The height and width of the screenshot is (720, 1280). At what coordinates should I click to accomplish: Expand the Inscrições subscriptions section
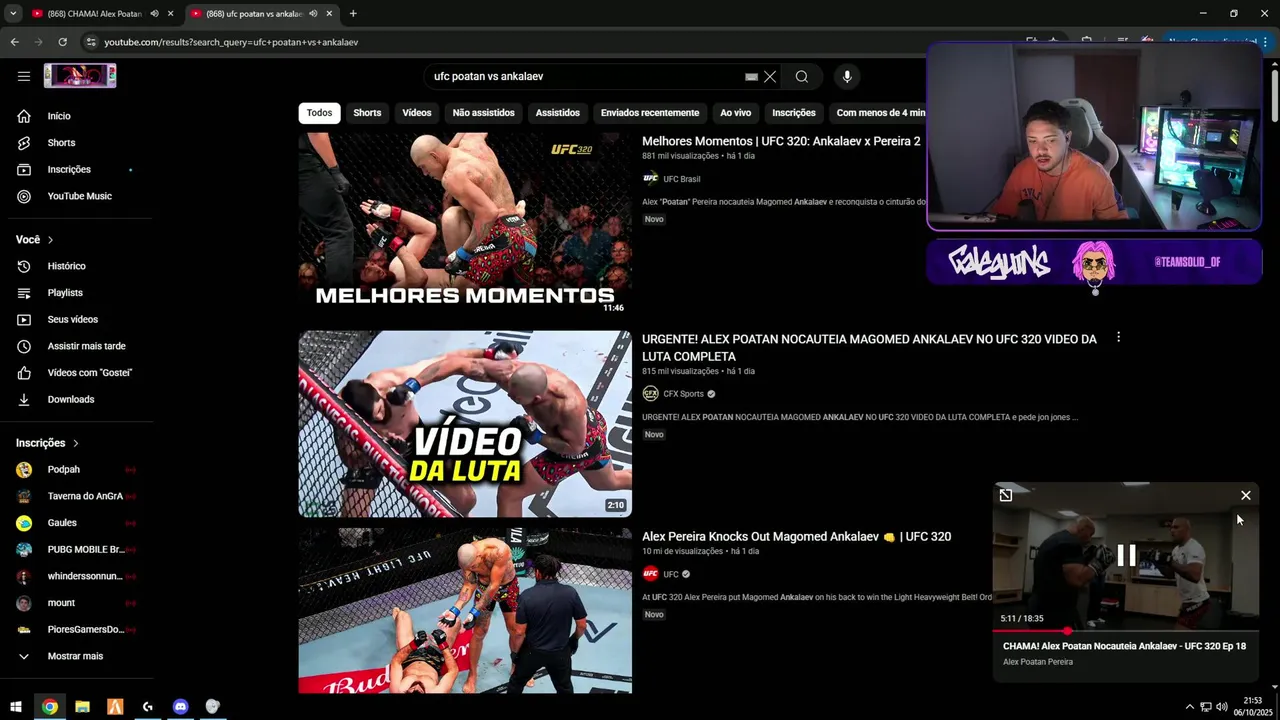coord(47,443)
